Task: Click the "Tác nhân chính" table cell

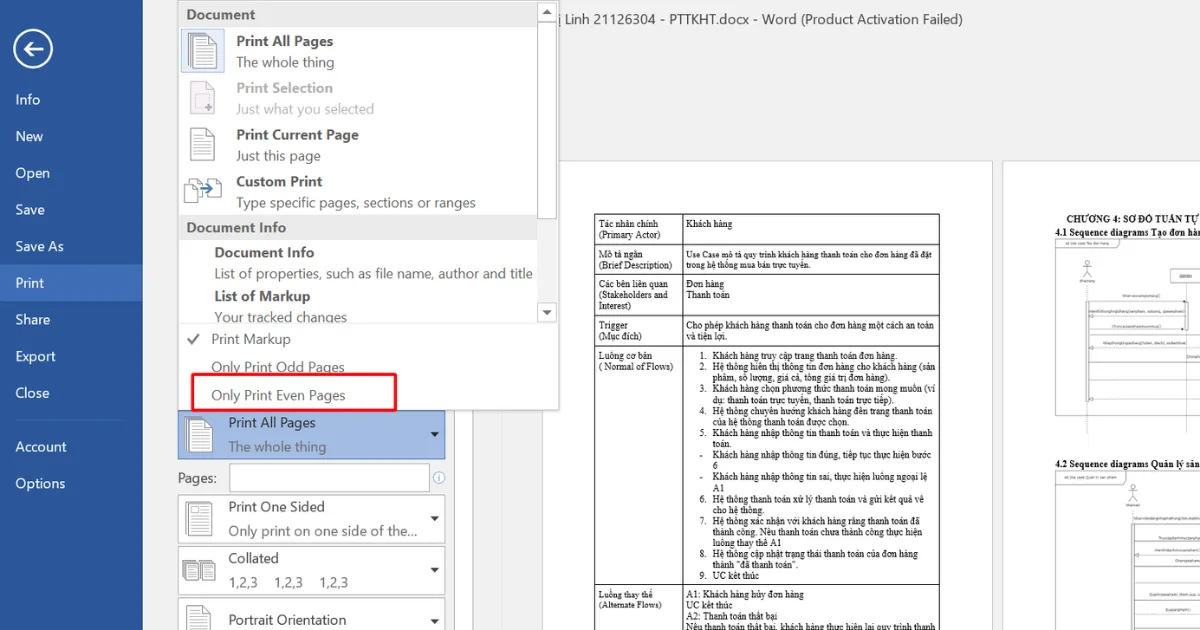Action: point(638,229)
